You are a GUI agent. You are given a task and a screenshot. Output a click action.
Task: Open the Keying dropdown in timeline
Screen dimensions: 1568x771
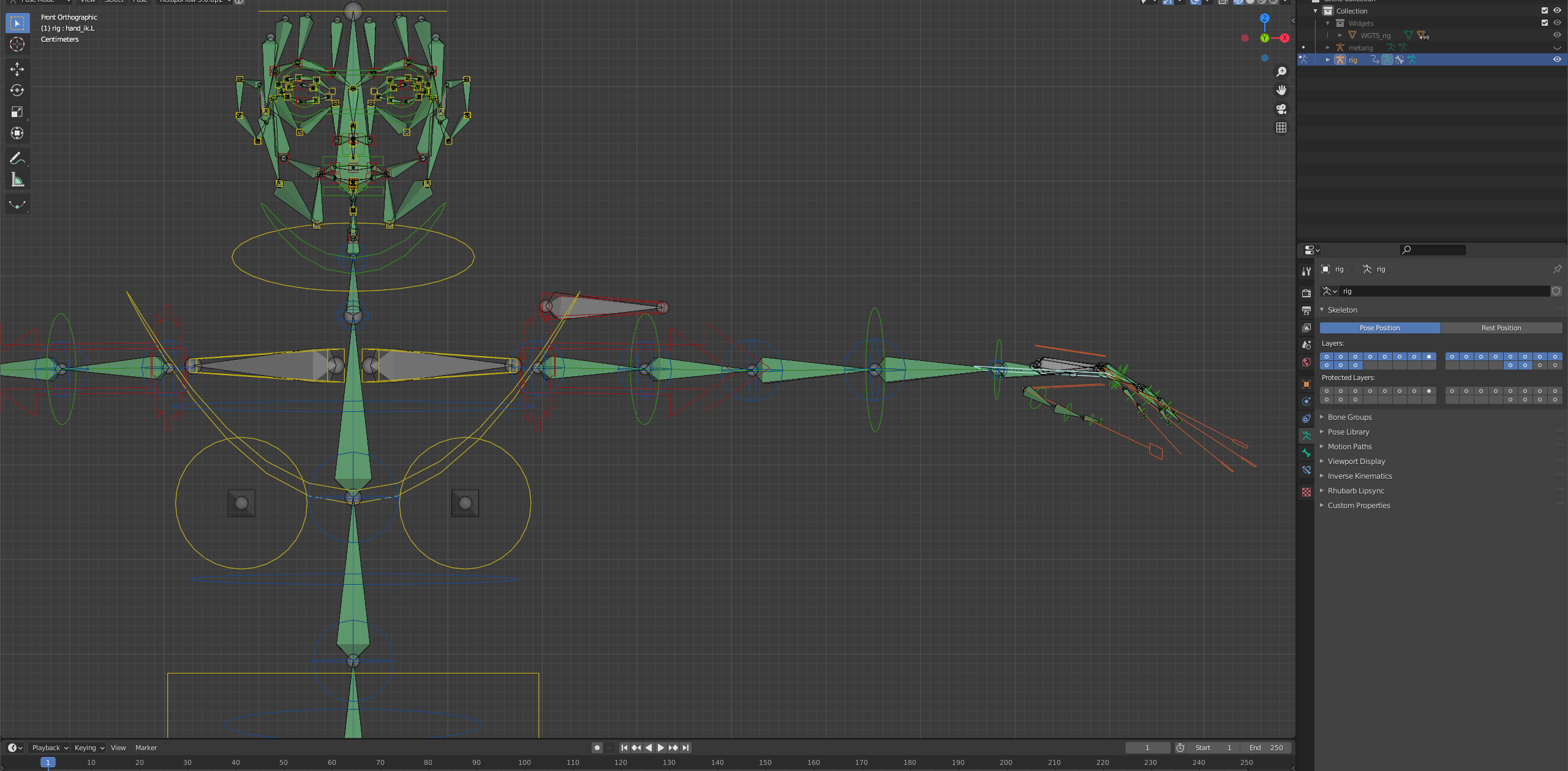click(89, 748)
